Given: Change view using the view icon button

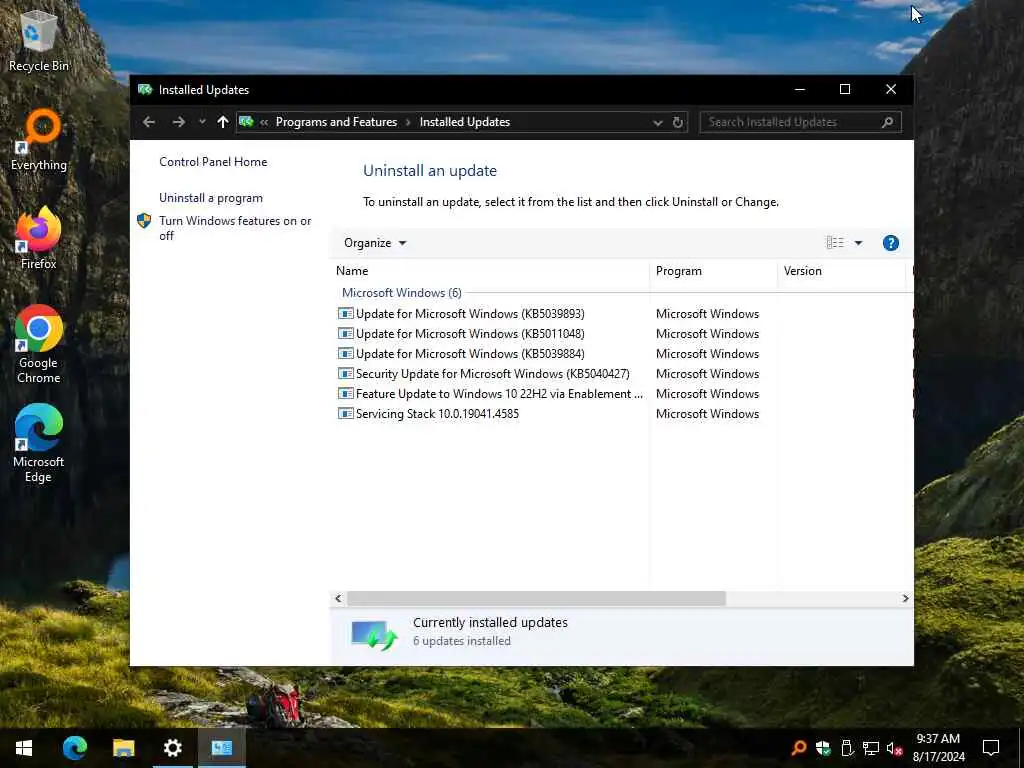Looking at the screenshot, I should click(835, 243).
